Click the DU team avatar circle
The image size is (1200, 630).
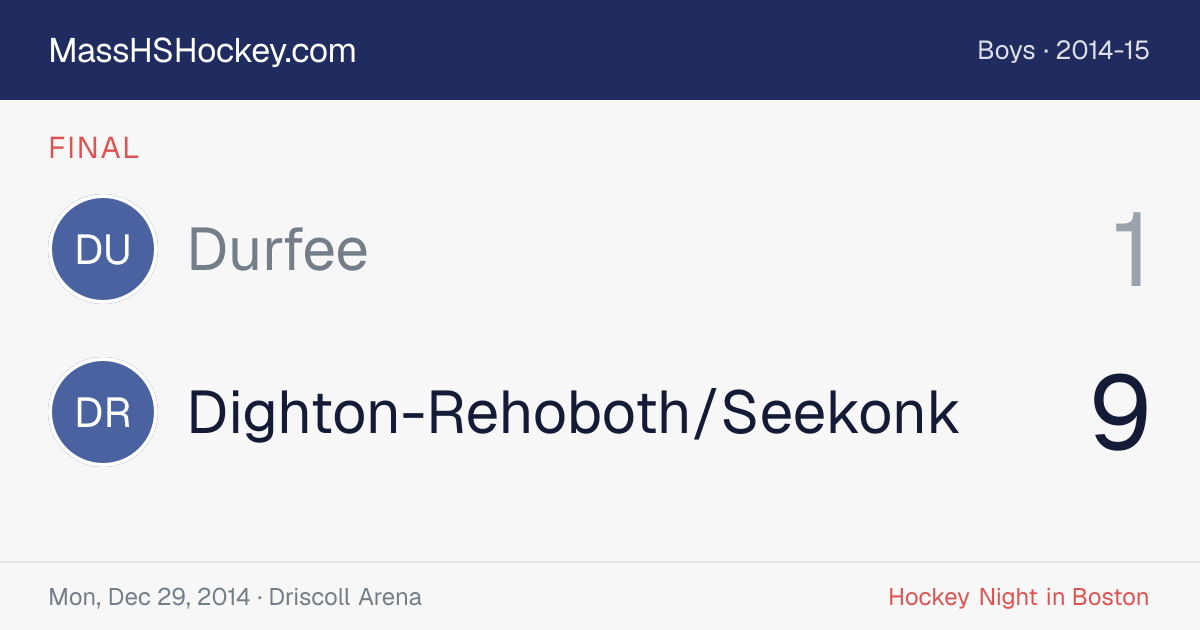(103, 249)
